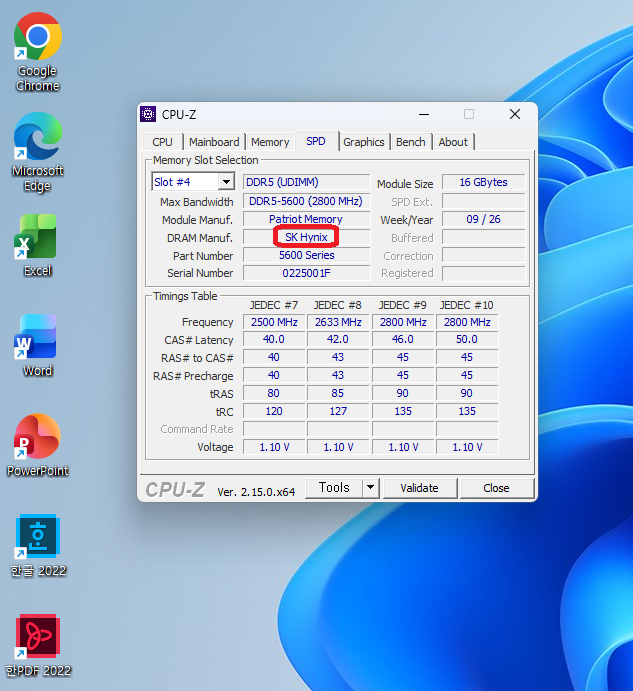Click the CAS# Latency 40.0 cell

point(274,339)
